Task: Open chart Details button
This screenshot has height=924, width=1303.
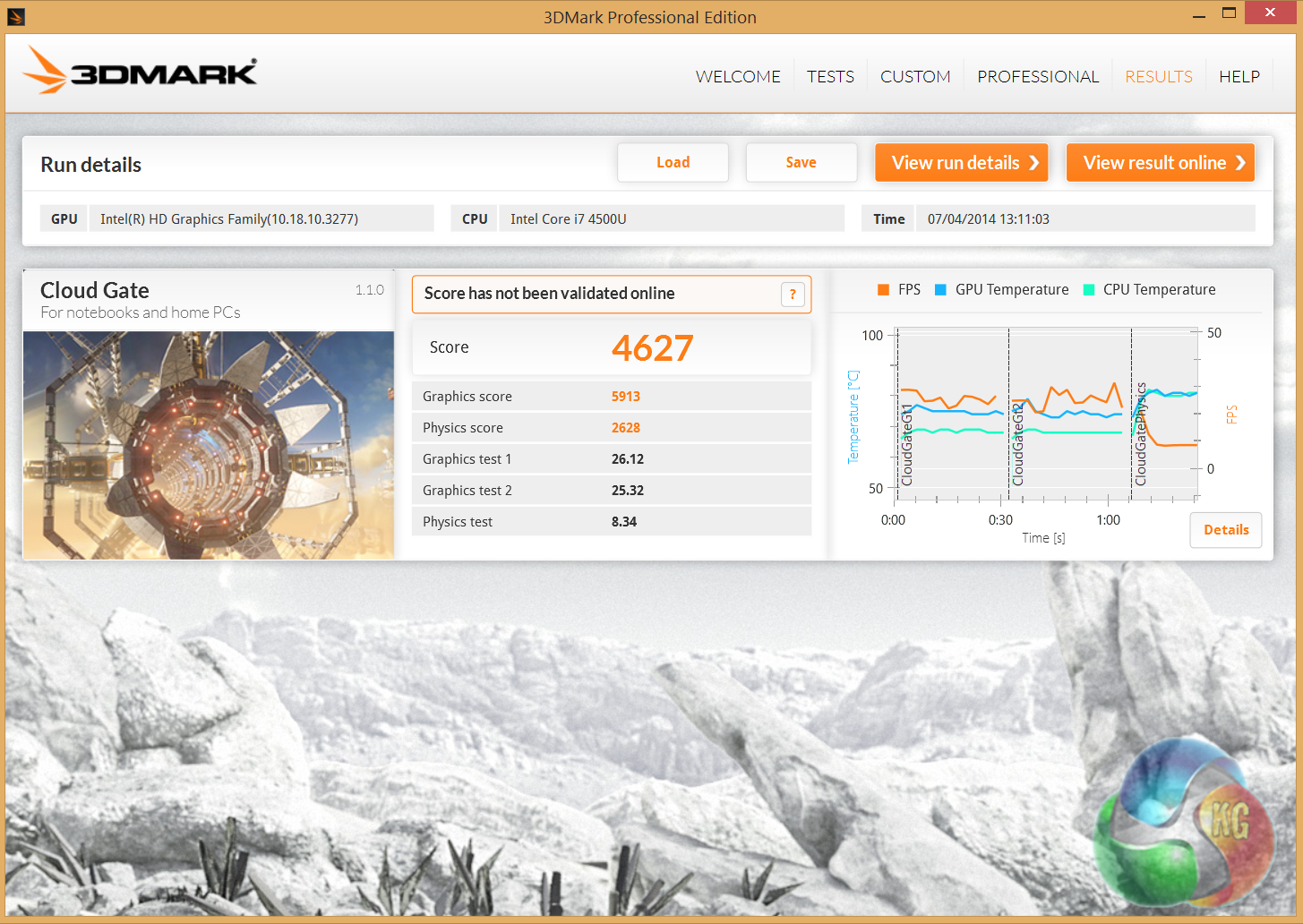Action: 1226,530
